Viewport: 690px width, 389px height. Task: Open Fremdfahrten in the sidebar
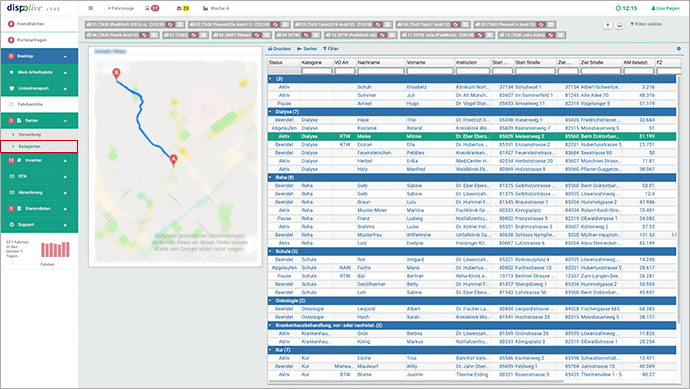click(x=40, y=24)
